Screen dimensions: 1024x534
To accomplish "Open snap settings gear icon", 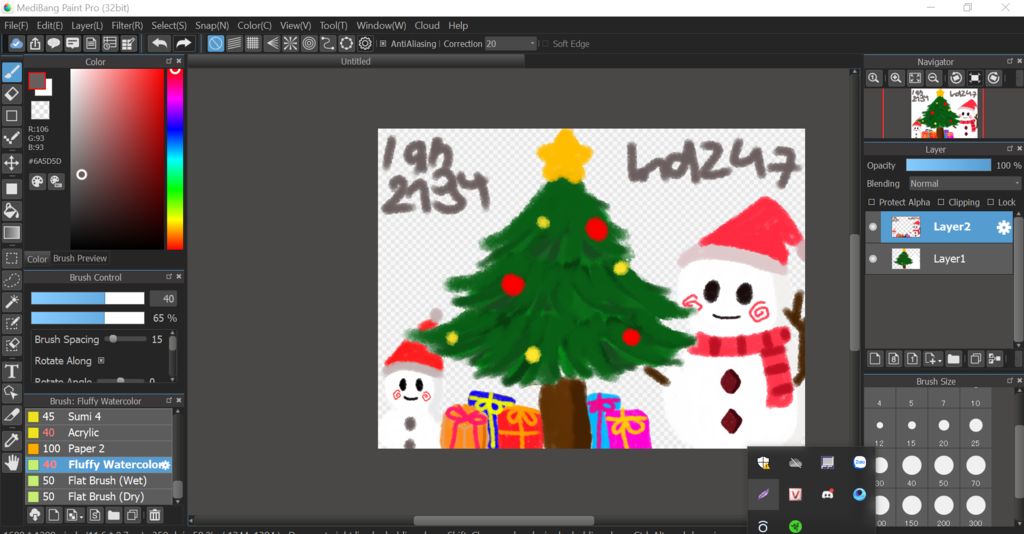I will (x=365, y=44).
